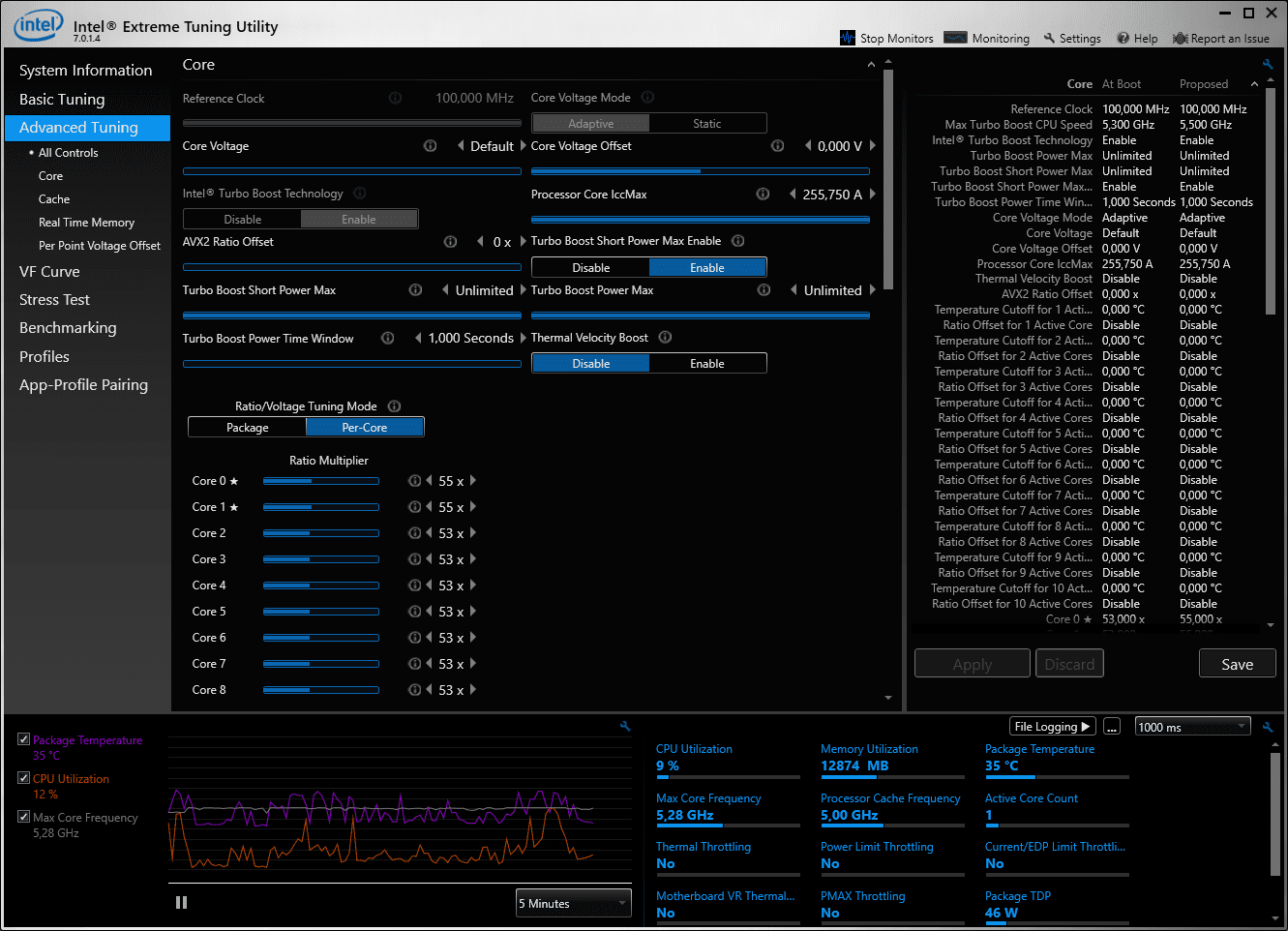The image size is (1288, 931).
Task: Decrease Core 1 ratio multiplier with left arrow
Action: 430,506
